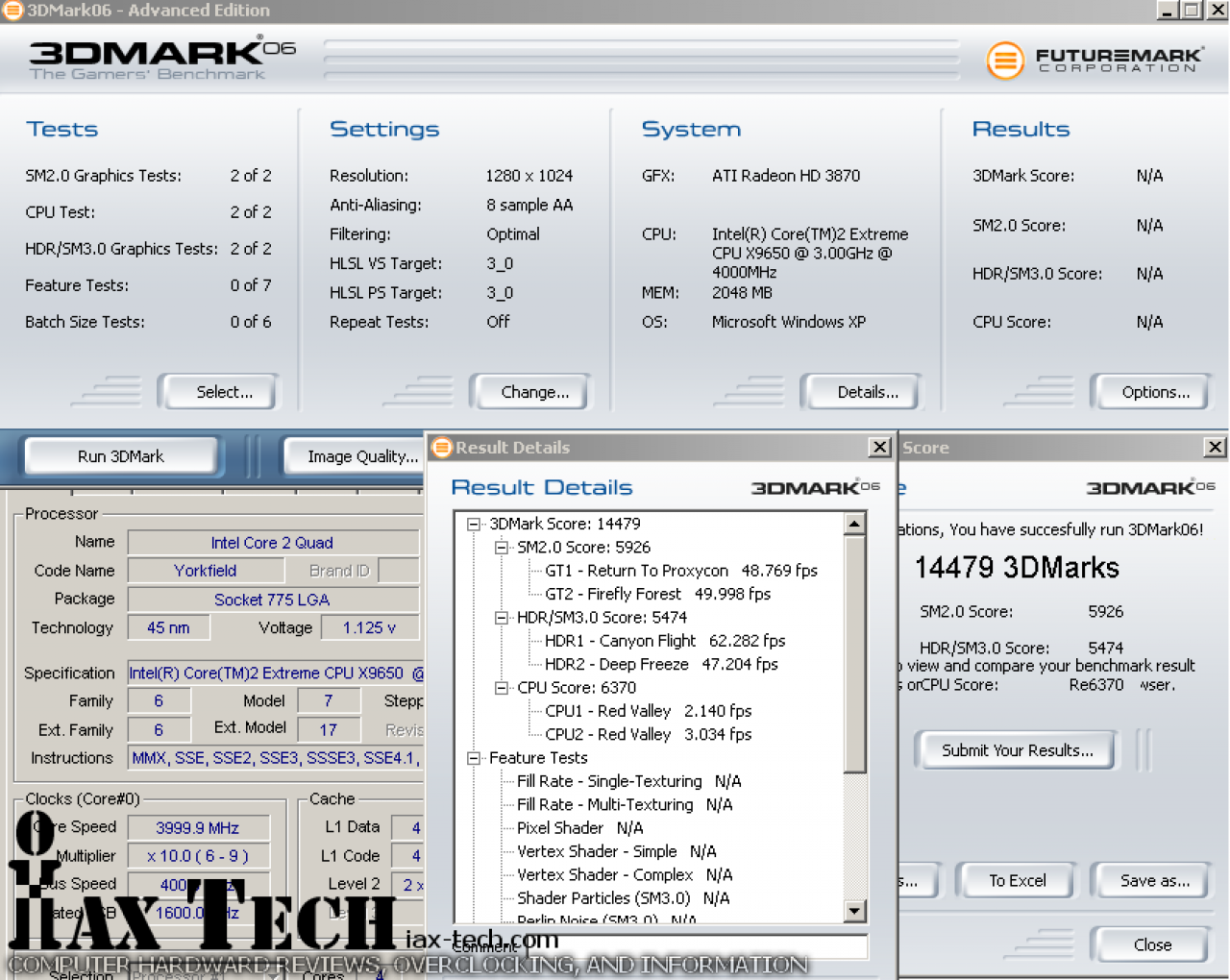Click the 14479 3DMarks score text
Image resolution: width=1230 pixels, height=980 pixels.
point(1017,568)
